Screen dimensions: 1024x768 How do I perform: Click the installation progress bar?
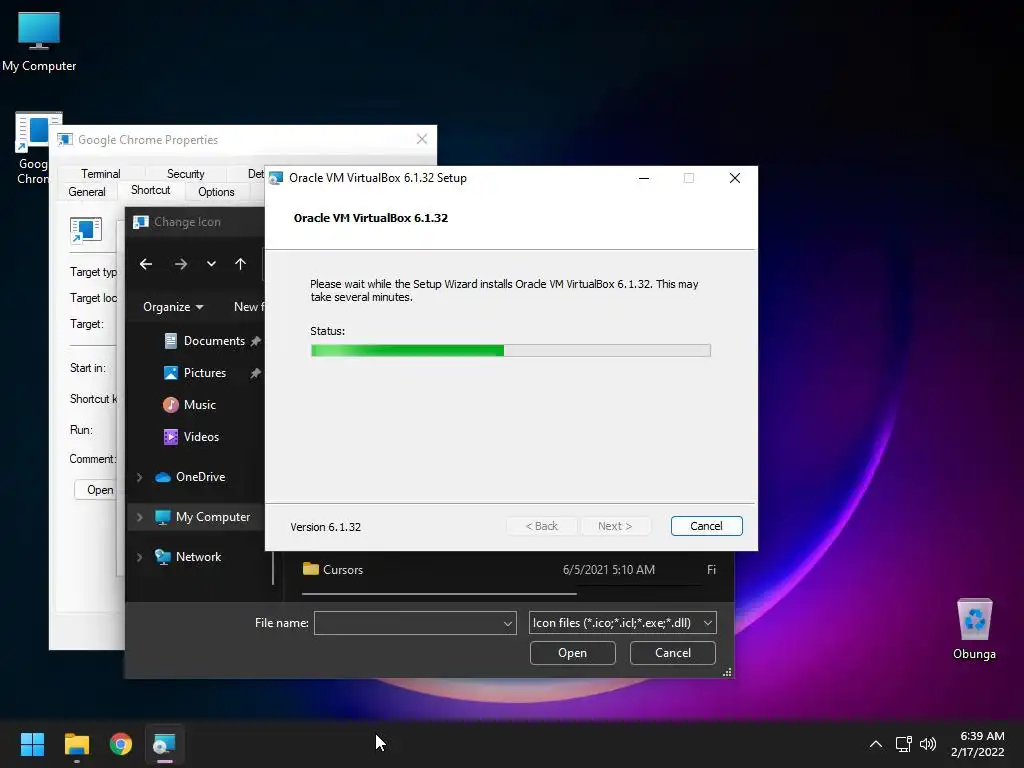(511, 351)
